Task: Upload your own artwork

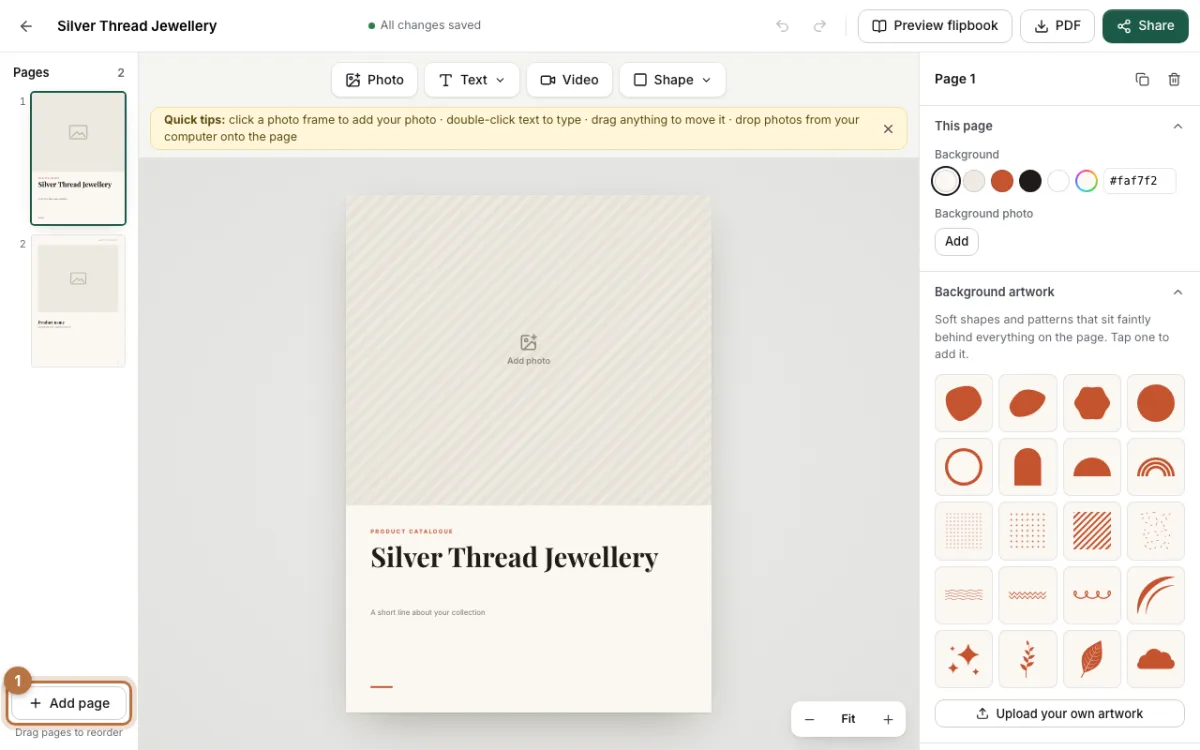Action: [x=1060, y=713]
